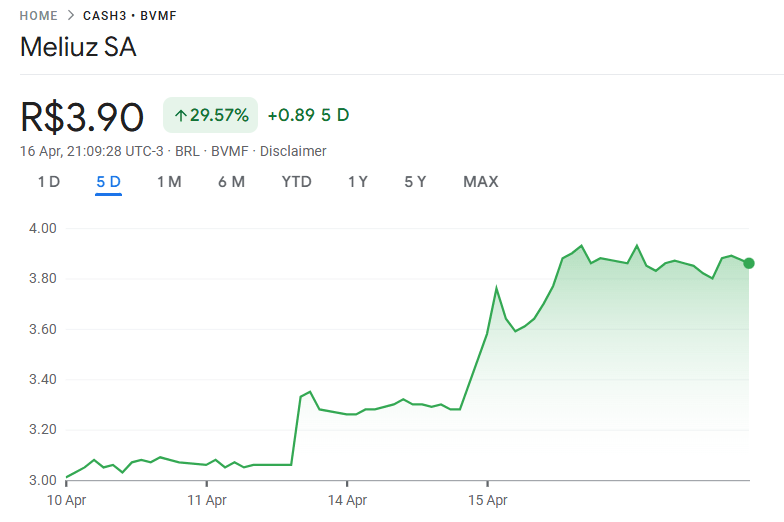Viewport: 784px width, 522px height.
Task: Click the 15 Apr axis date label
Action: 489,499
